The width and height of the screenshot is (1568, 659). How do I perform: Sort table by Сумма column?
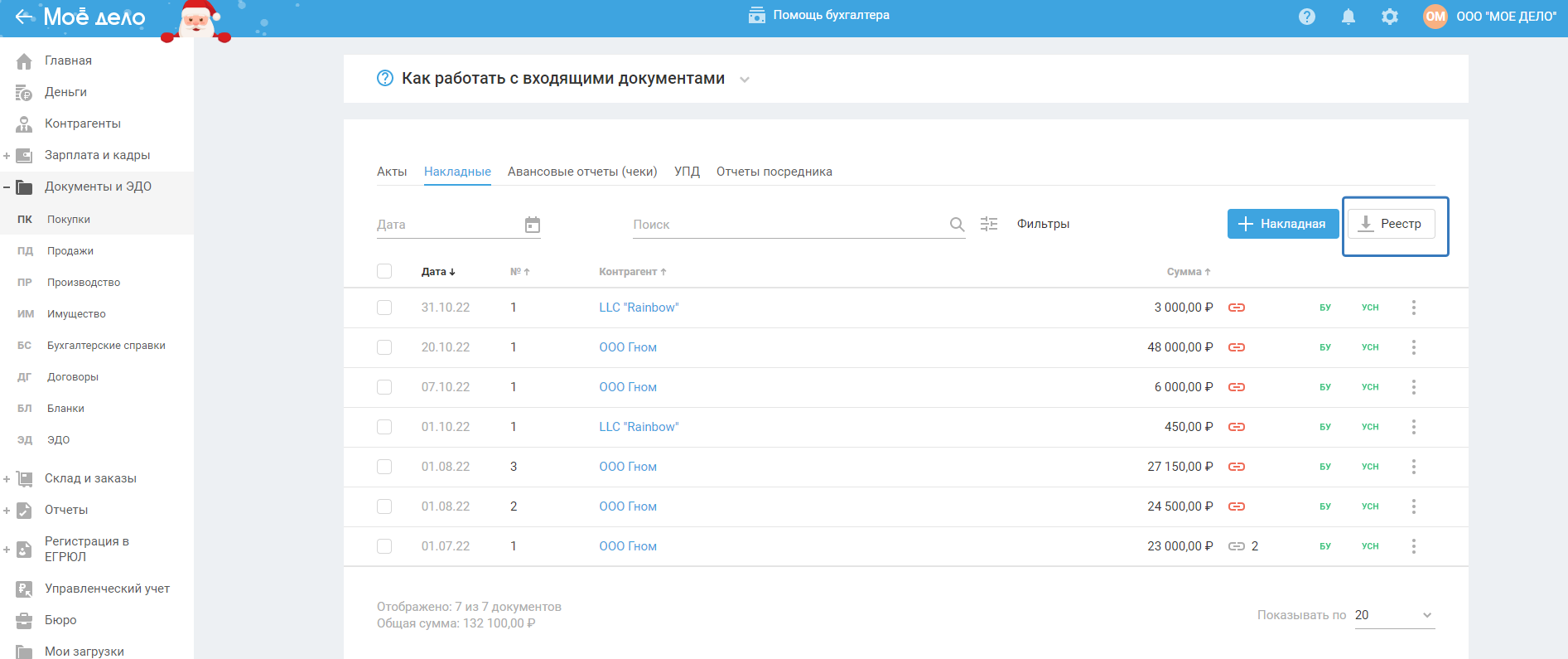(x=1189, y=272)
